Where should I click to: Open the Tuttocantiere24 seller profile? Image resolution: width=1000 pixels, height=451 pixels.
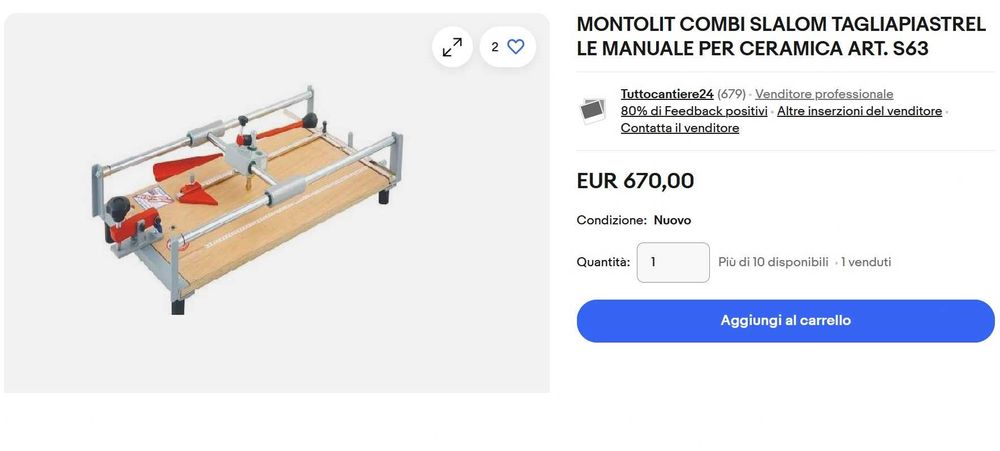[666, 94]
